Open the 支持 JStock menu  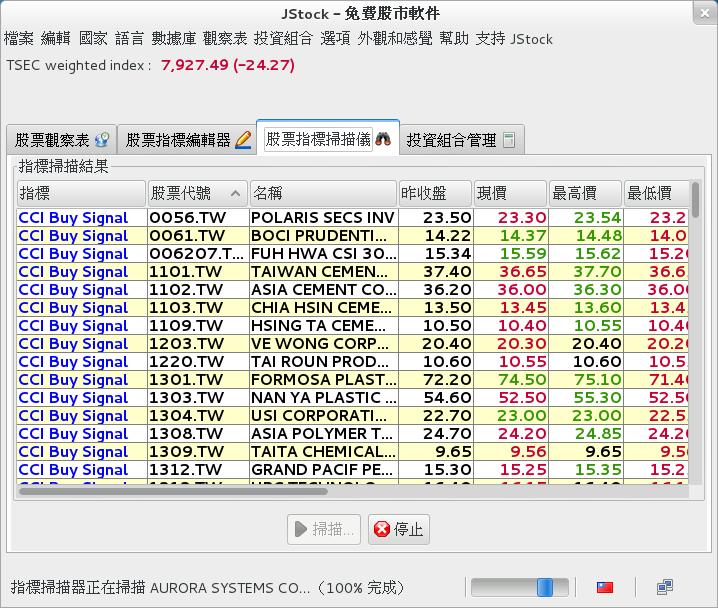point(514,38)
